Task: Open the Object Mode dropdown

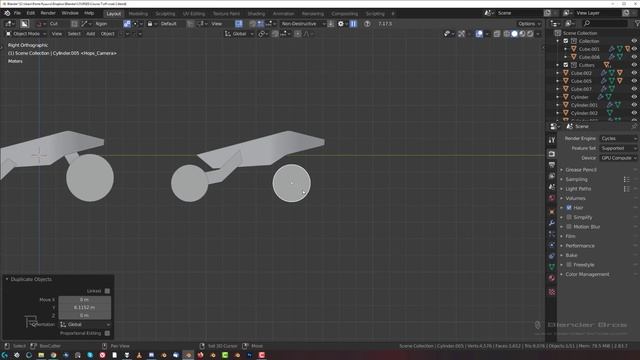Action: (26, 34)
